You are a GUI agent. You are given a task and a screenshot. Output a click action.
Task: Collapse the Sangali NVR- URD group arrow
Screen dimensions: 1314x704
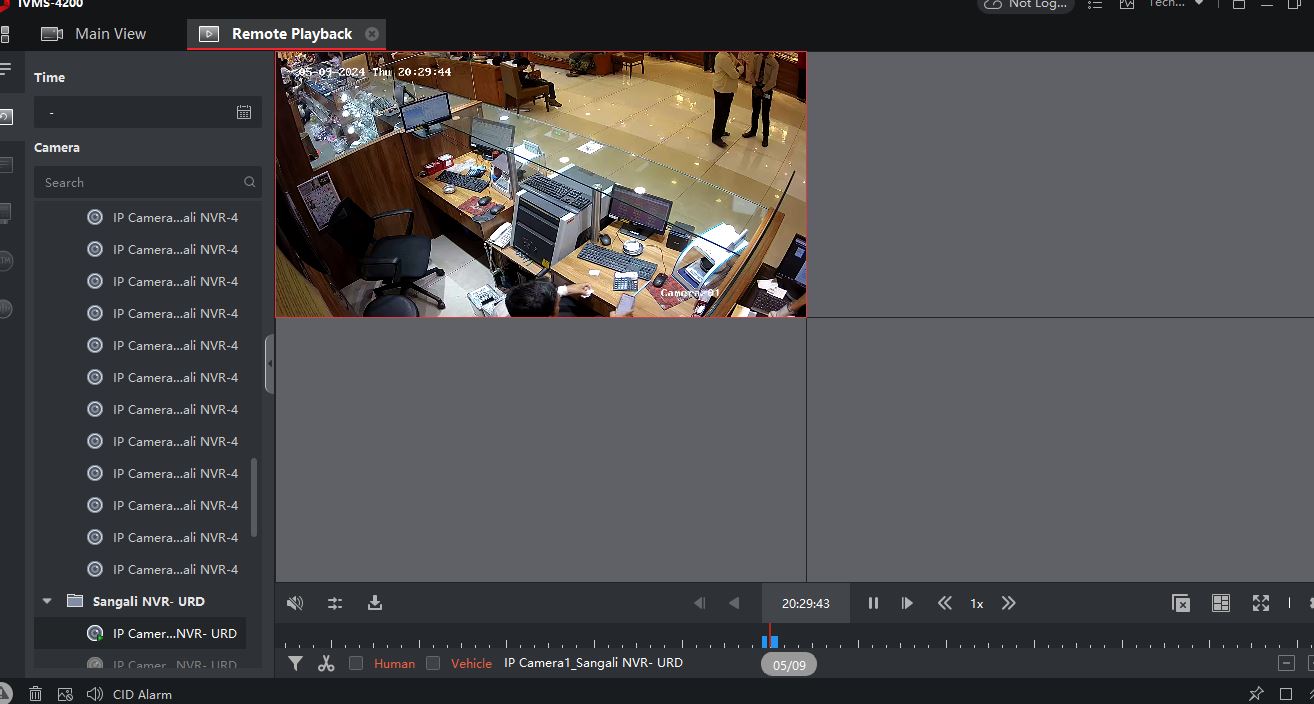(47, 601)
